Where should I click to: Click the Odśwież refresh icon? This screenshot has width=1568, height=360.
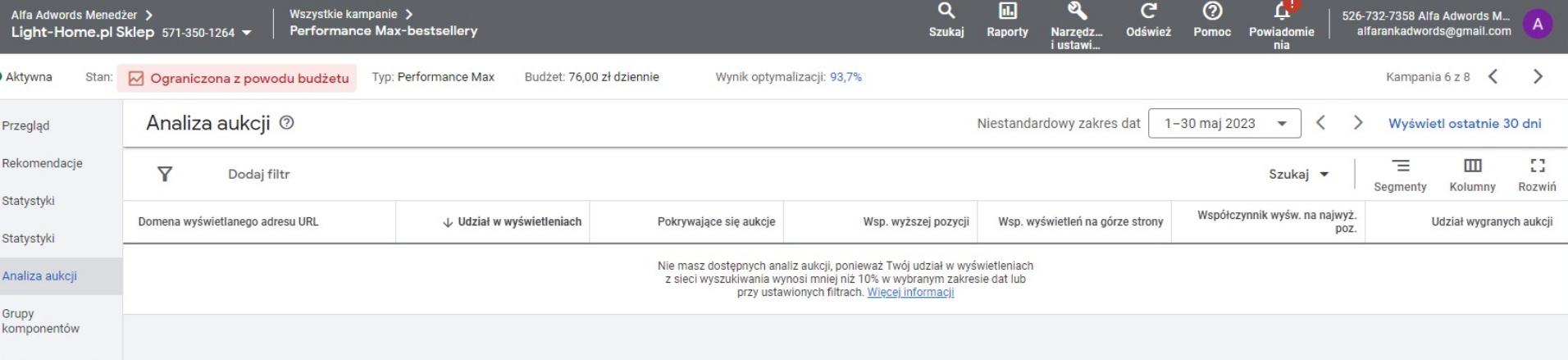(1148, 11)
